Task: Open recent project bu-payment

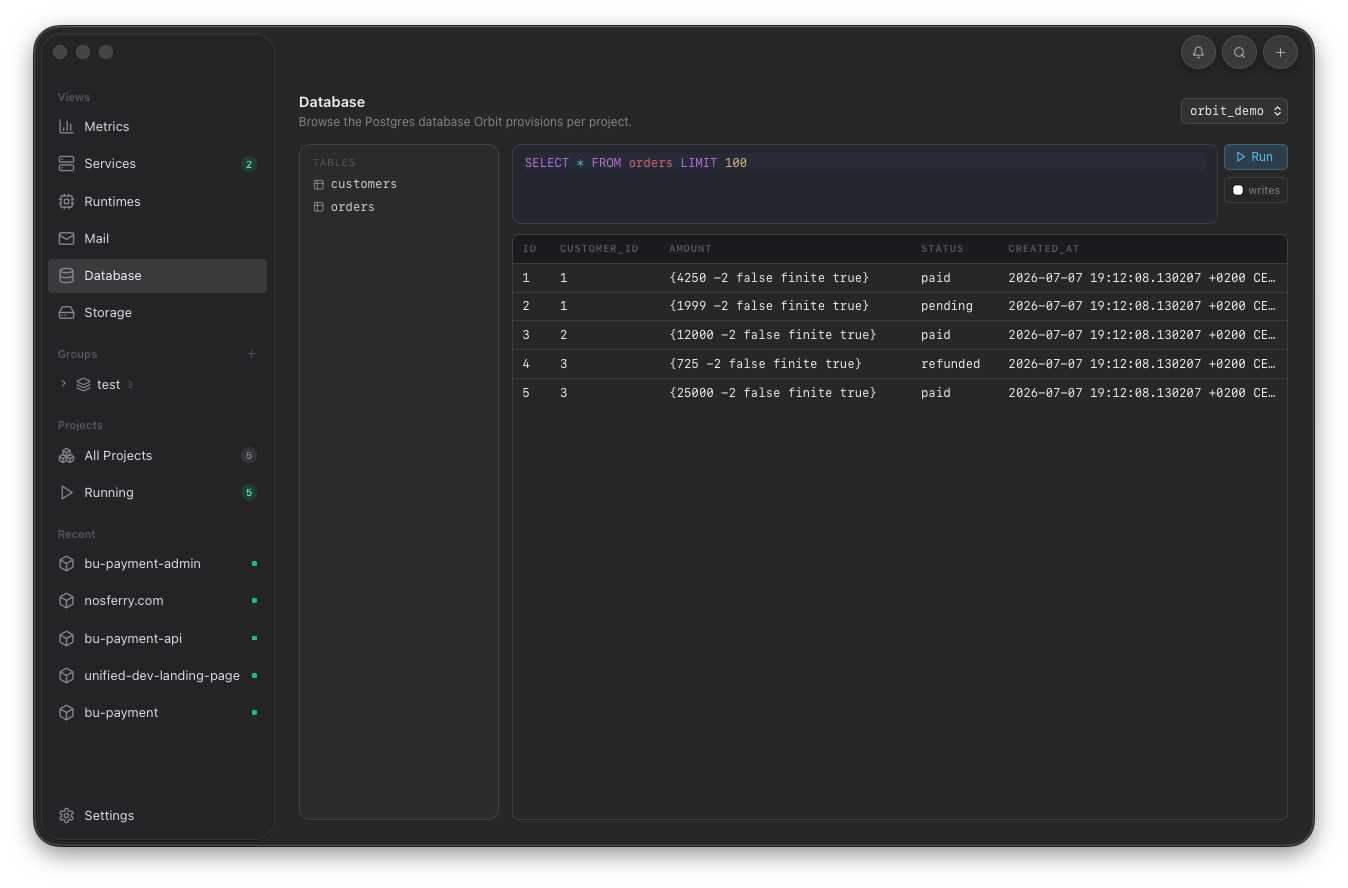Action: click(157, 713)
